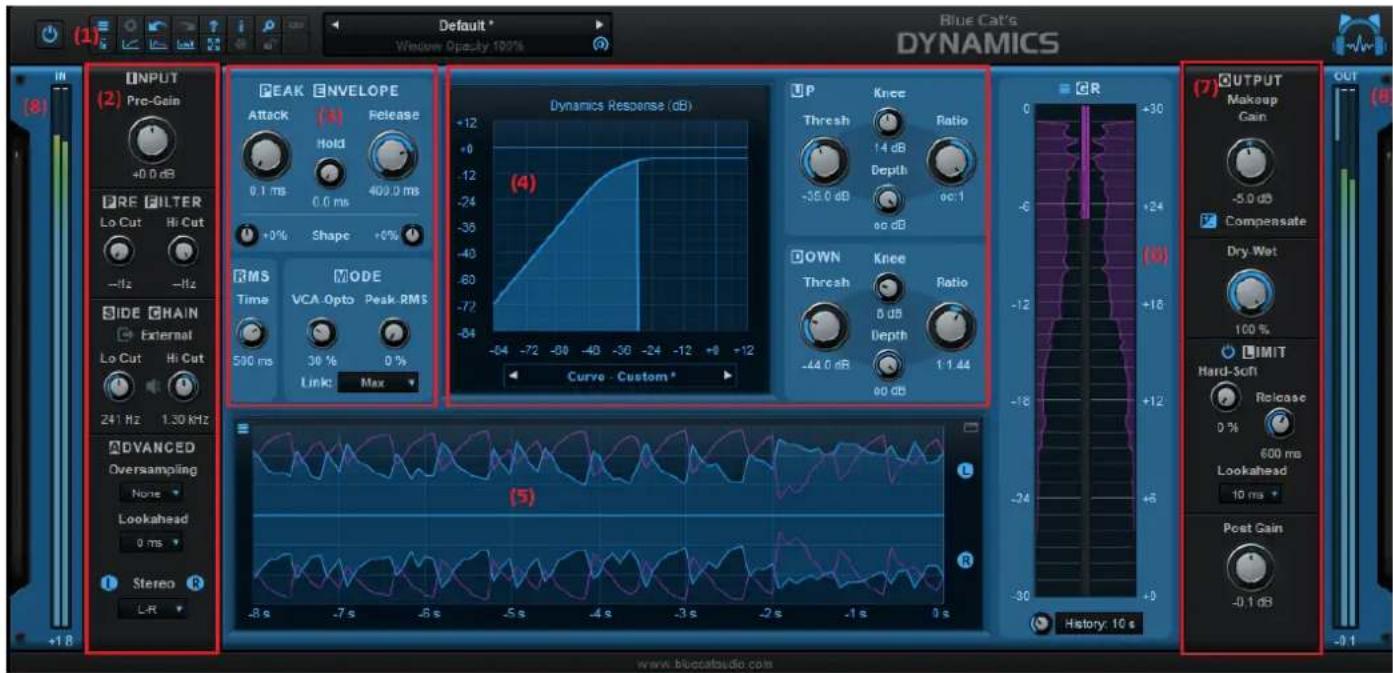Click the limiter Release knob
Screen dimensions: 1393x673
pos(1280,425)
